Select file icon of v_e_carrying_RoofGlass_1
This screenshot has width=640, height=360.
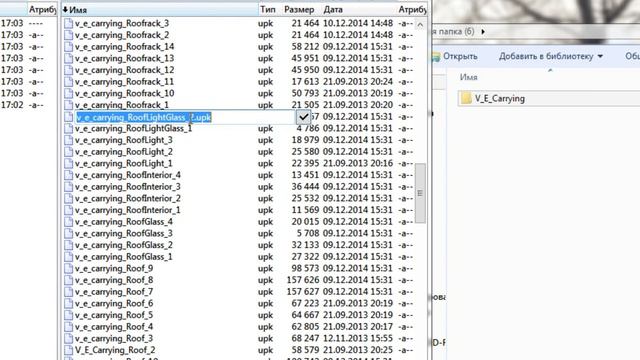69,257
